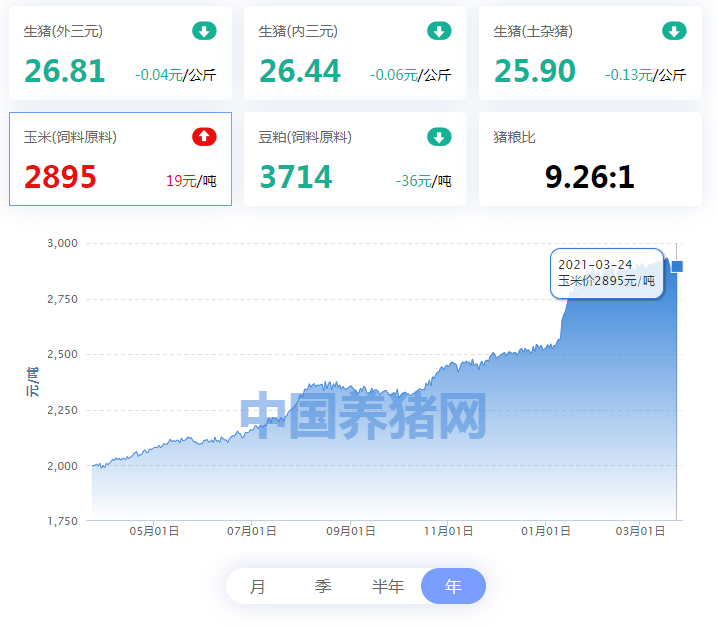Screen dimensions: 717x626
Task: Click the down arrow icon on 生猪(土杂猪) card
Action: coord(674,31)
